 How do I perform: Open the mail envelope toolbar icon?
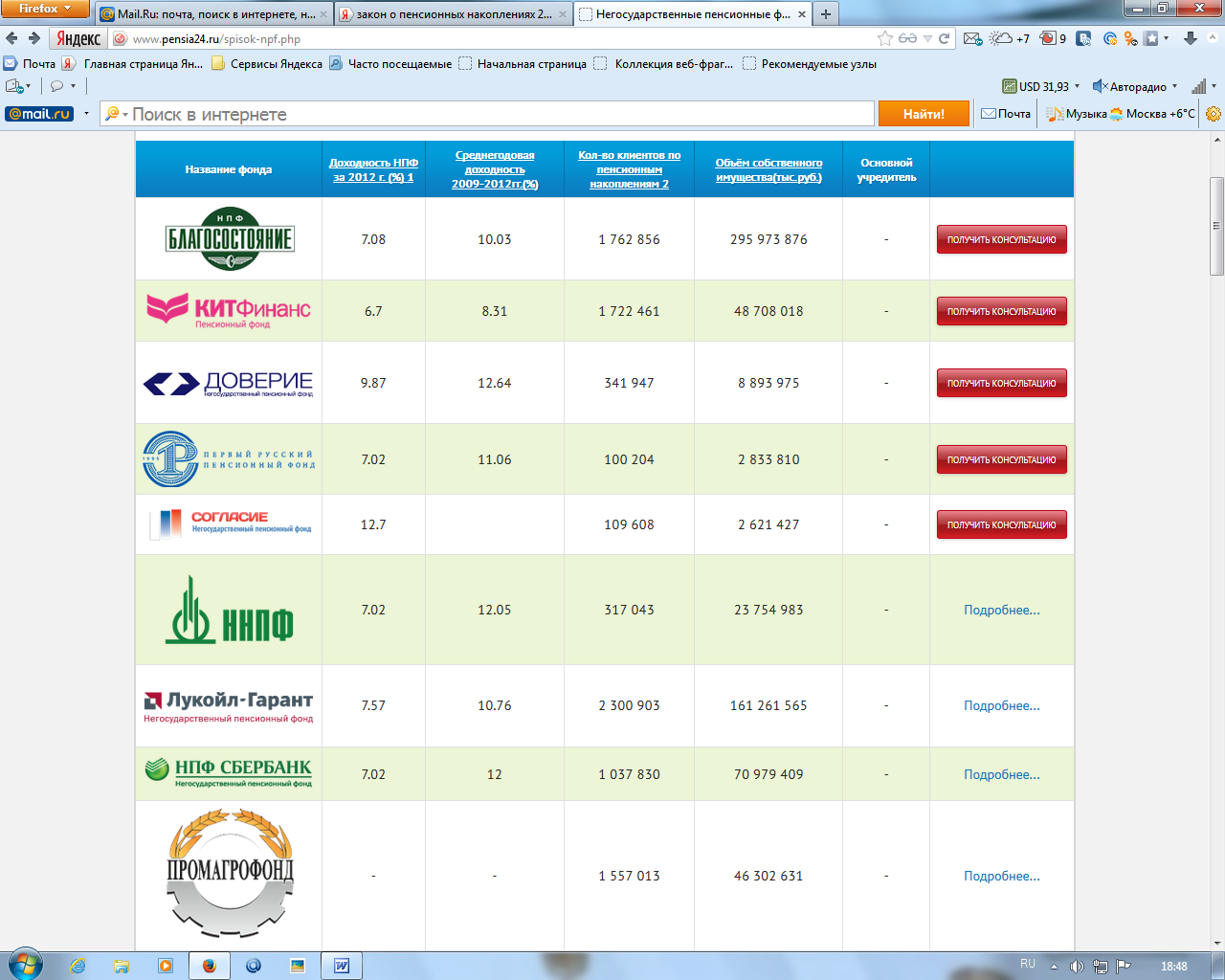[972, 38]
